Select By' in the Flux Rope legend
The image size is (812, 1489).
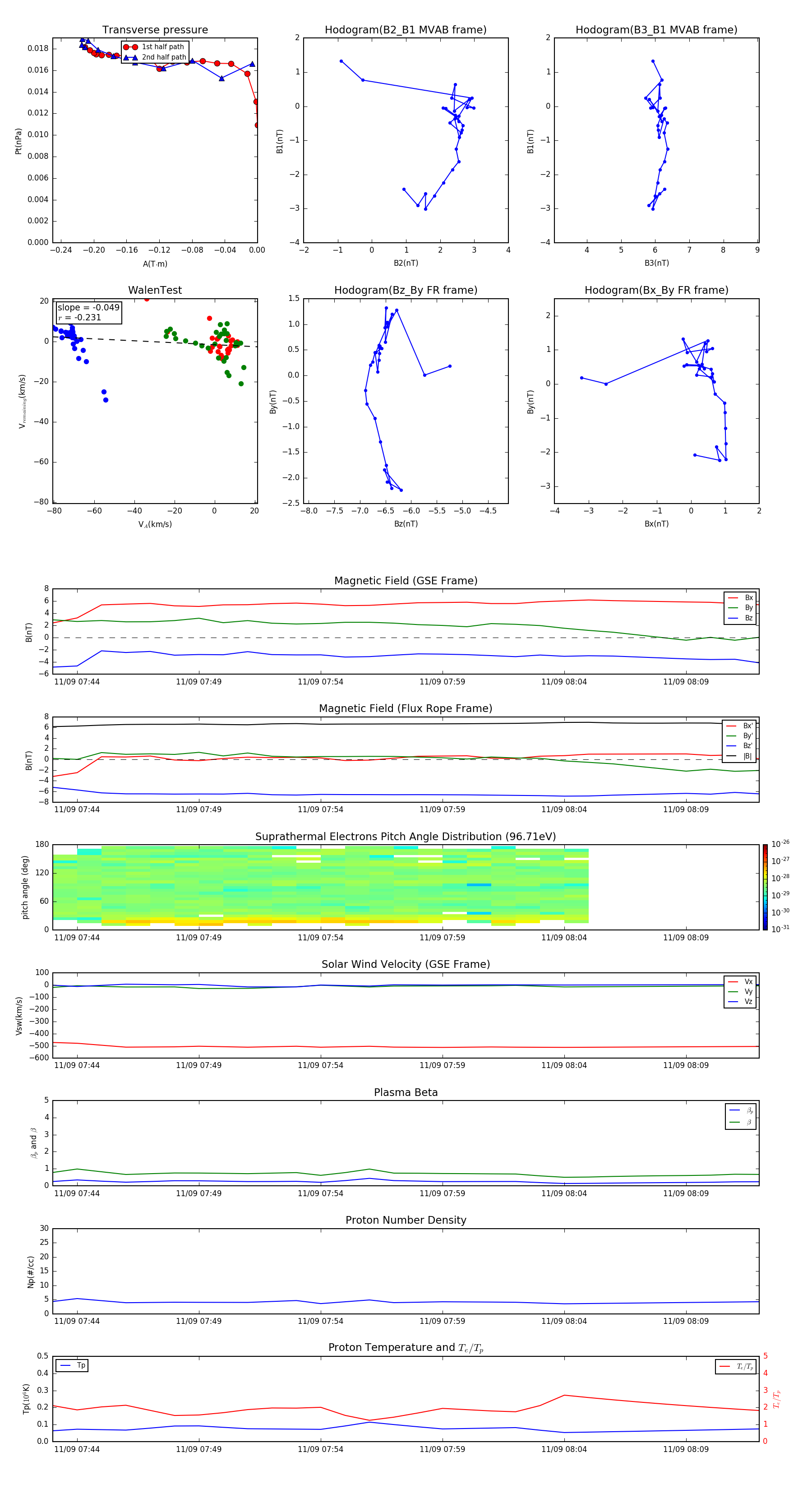740,736
